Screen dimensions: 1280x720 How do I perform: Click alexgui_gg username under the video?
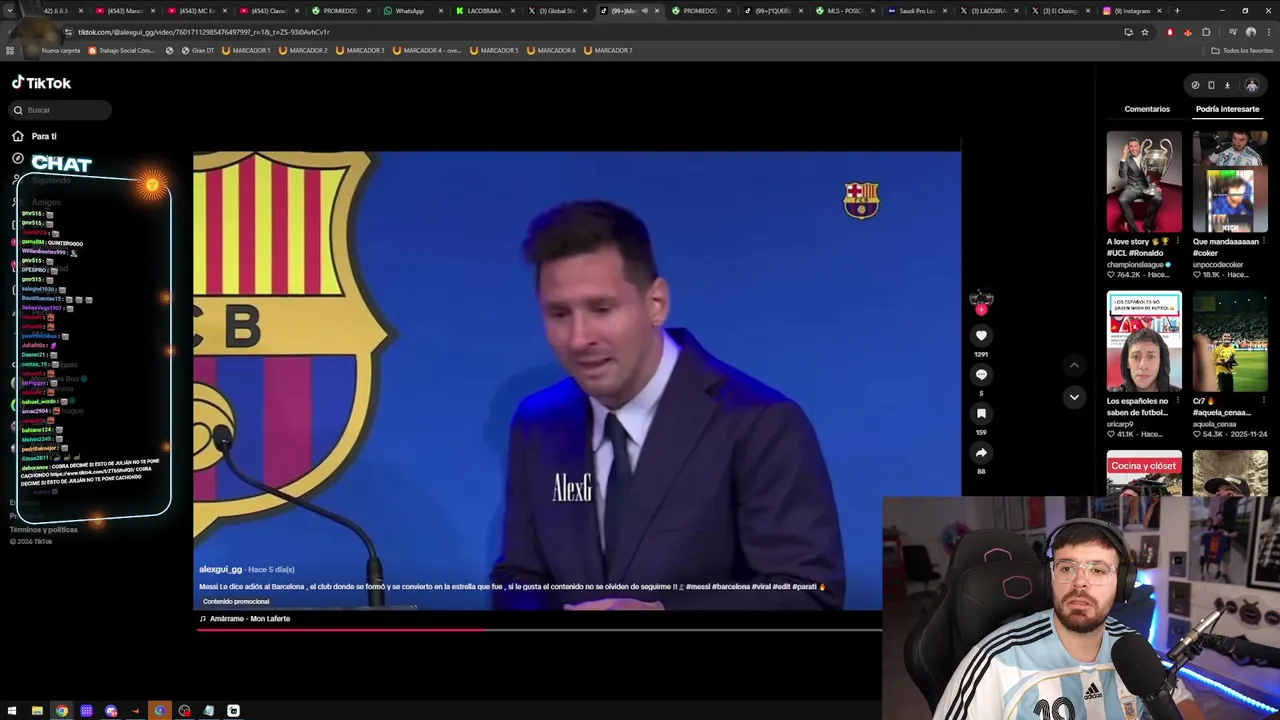220,569
